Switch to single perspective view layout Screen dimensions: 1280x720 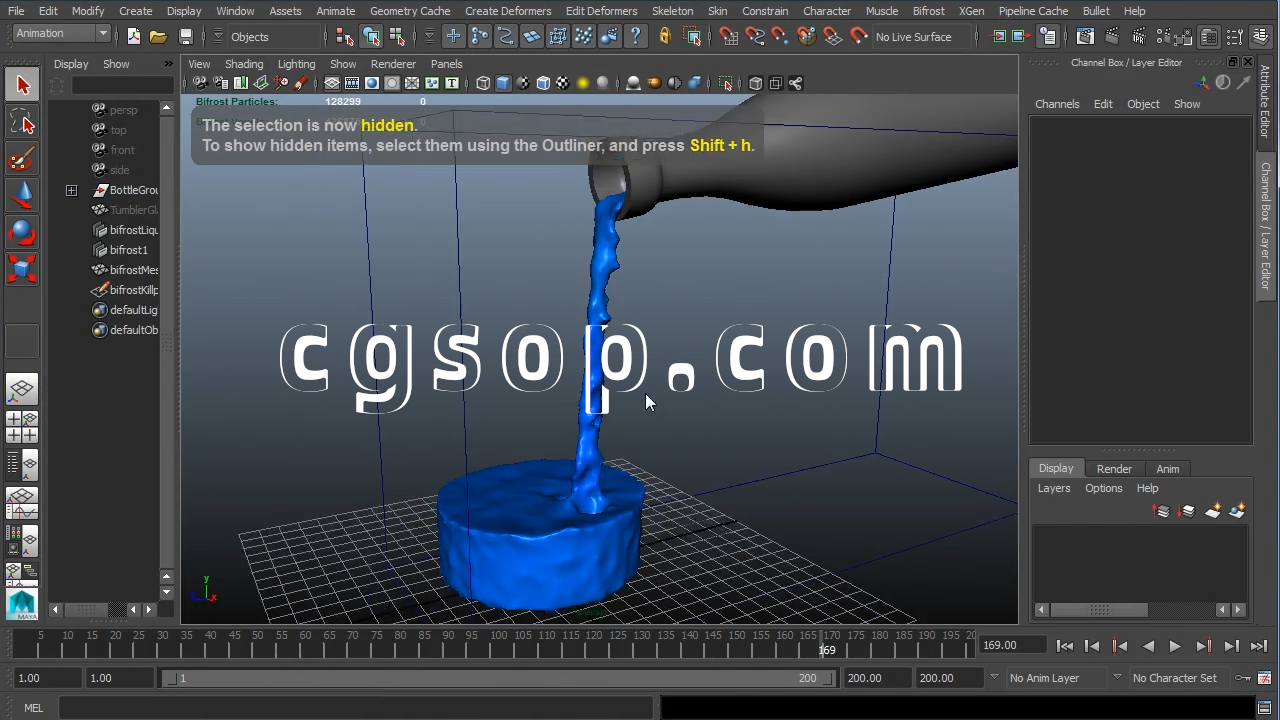(x=22, y=390)
